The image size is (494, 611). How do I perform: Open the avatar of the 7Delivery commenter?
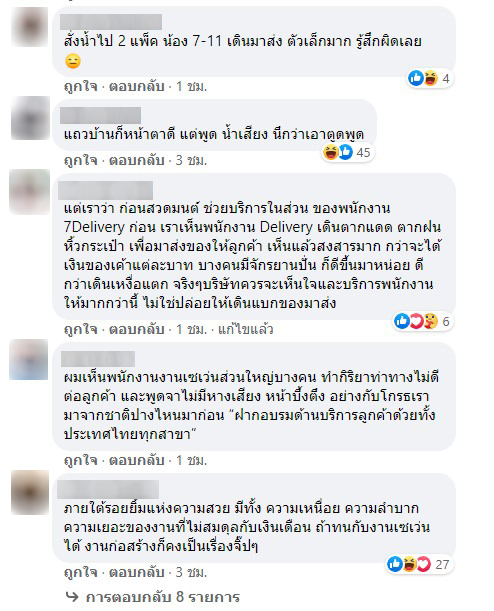[29, 192]
